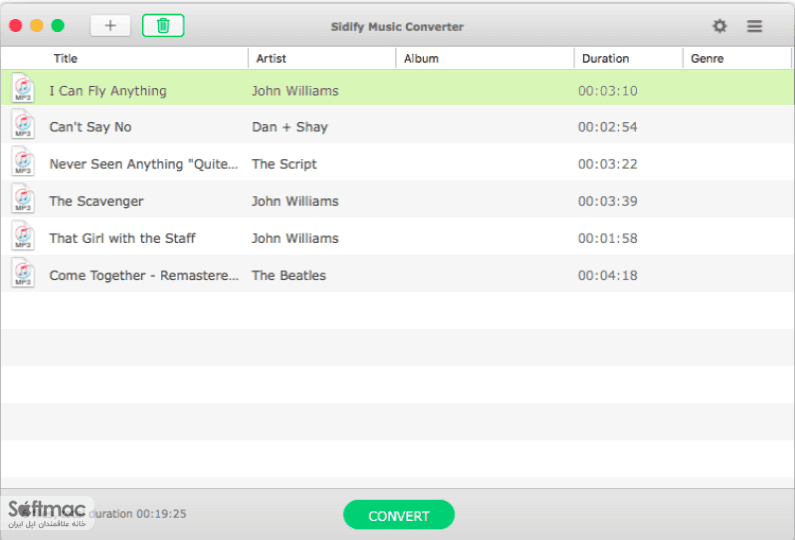Add new music with the plus button

tap(110, 25)
